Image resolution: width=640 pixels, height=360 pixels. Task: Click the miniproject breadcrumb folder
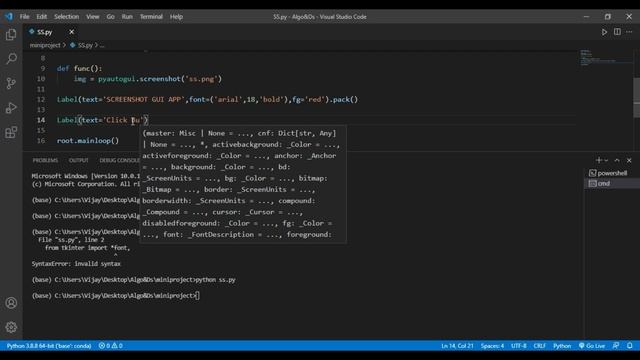[45, 45]
